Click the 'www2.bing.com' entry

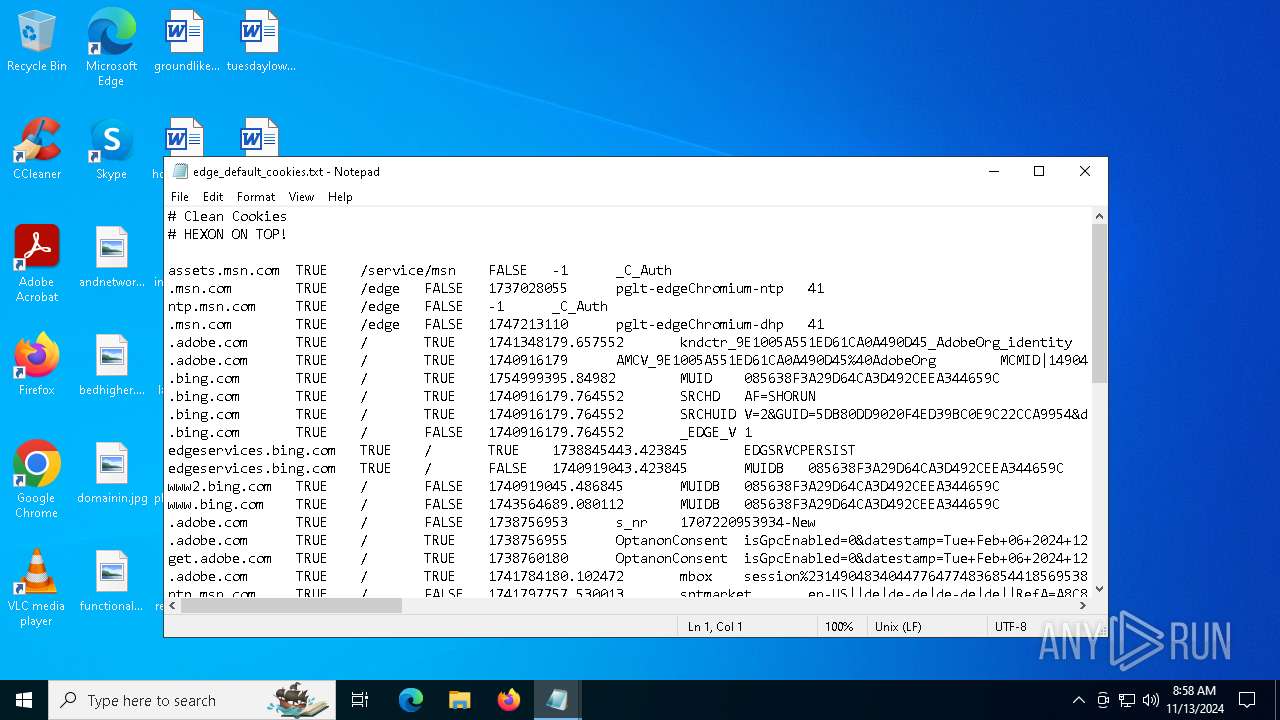pyautogui.click(x=220, y=486)
